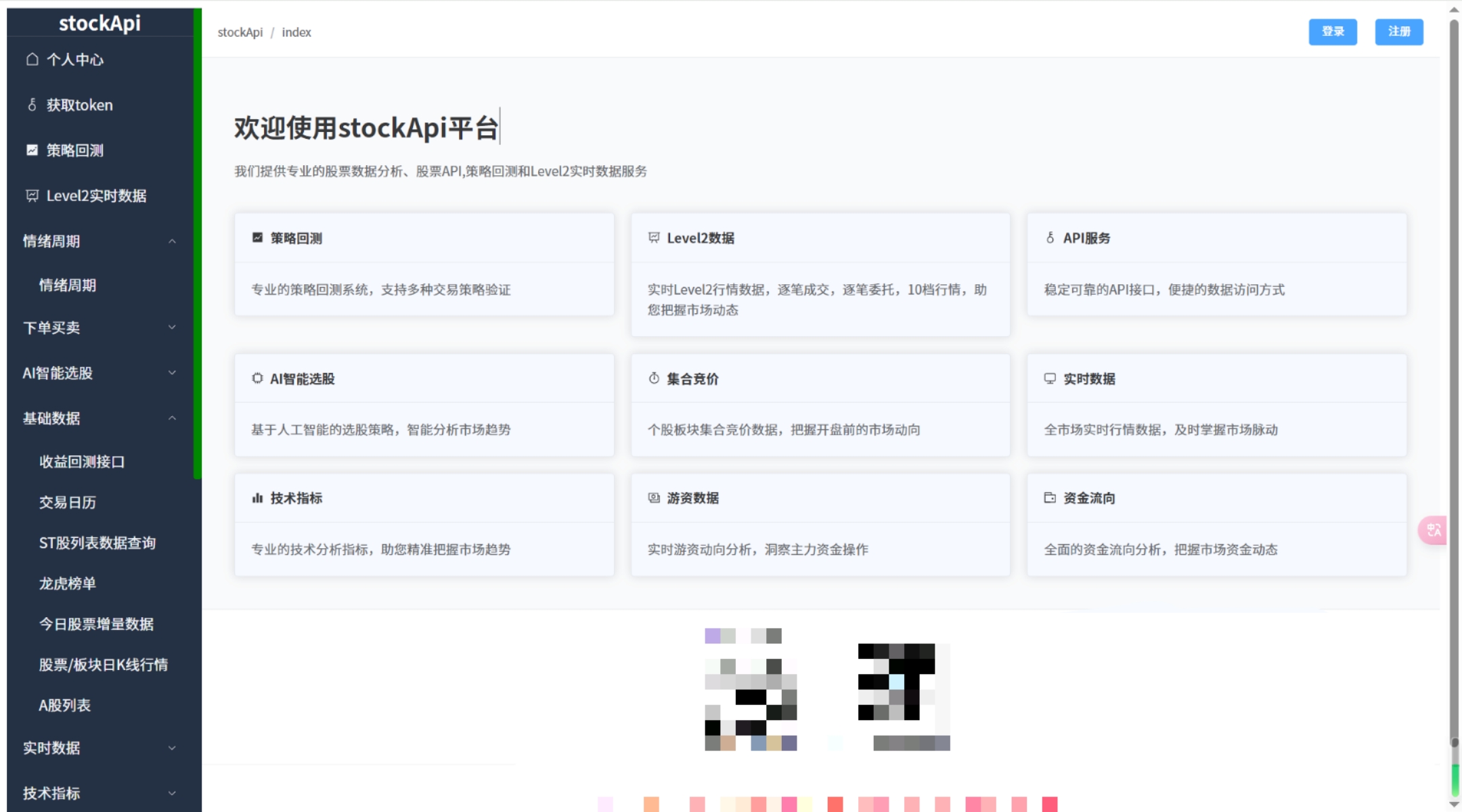This screenshot has height=812, width=1462.
Task: Click the timer icon on 集合竞价 card
Action: (x=654, y=378)
